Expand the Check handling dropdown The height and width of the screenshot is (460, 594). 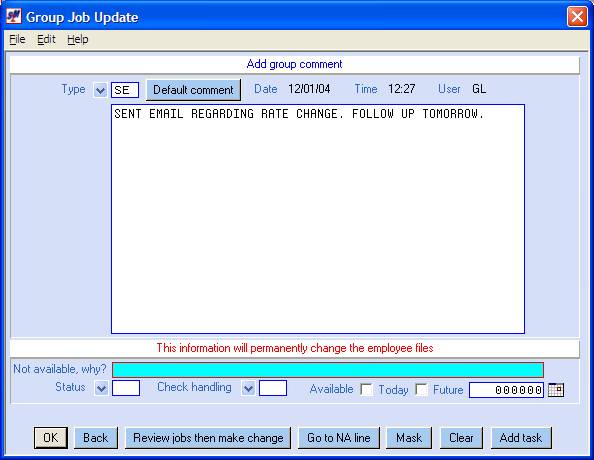(248, 388)
